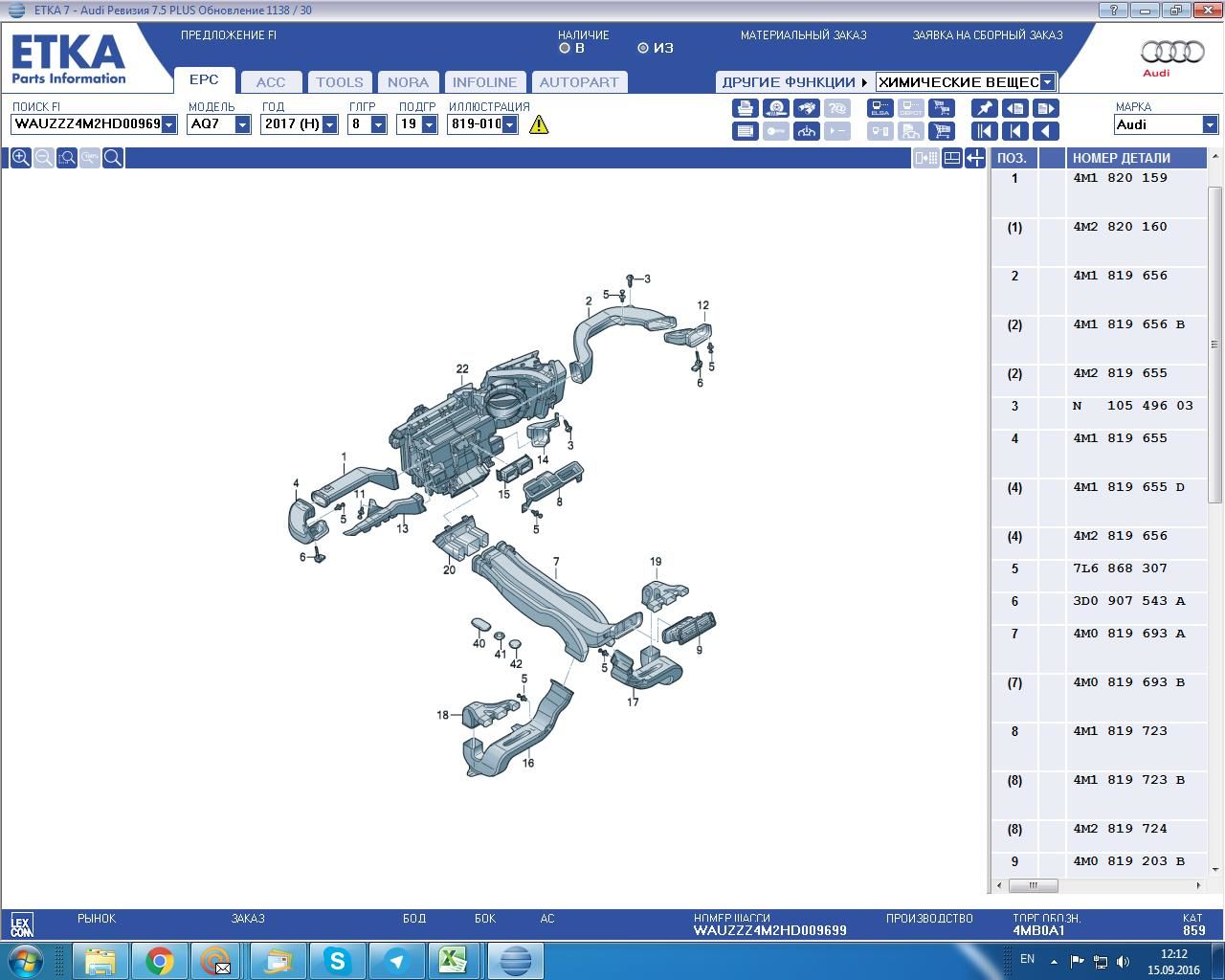The image size is (1225, 980).
Task: Switch to the NORA tab
Action: (408, 82)
